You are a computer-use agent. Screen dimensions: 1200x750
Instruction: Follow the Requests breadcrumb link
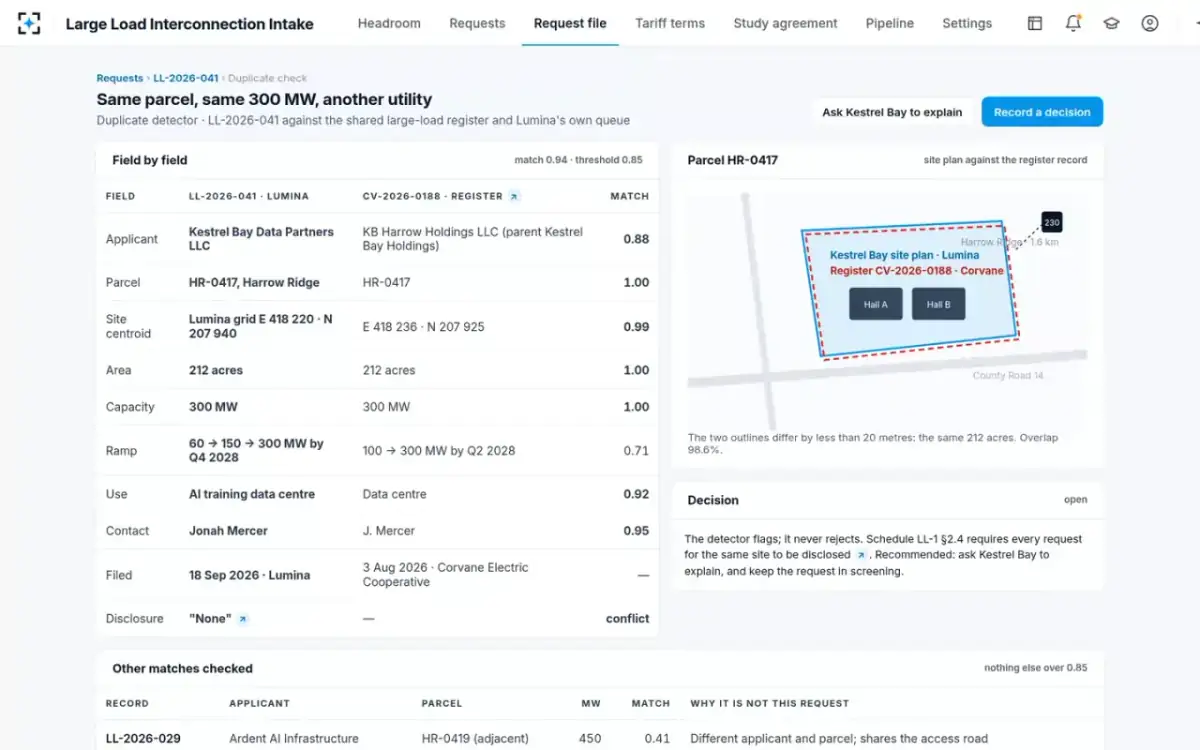pyautogui.click(x=120, y=78)
